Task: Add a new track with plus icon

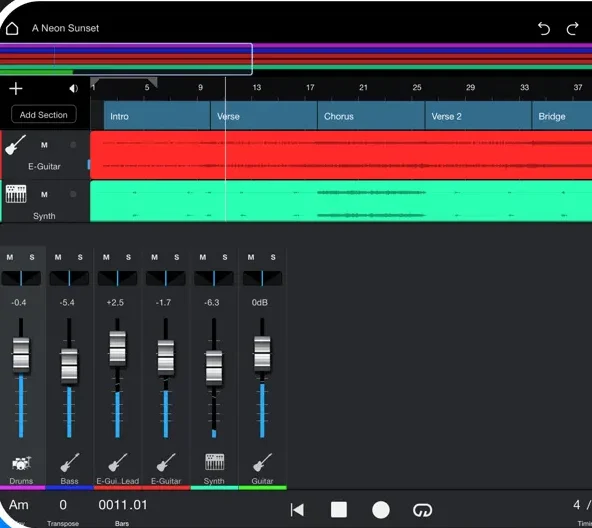Action: coord(16,89)
